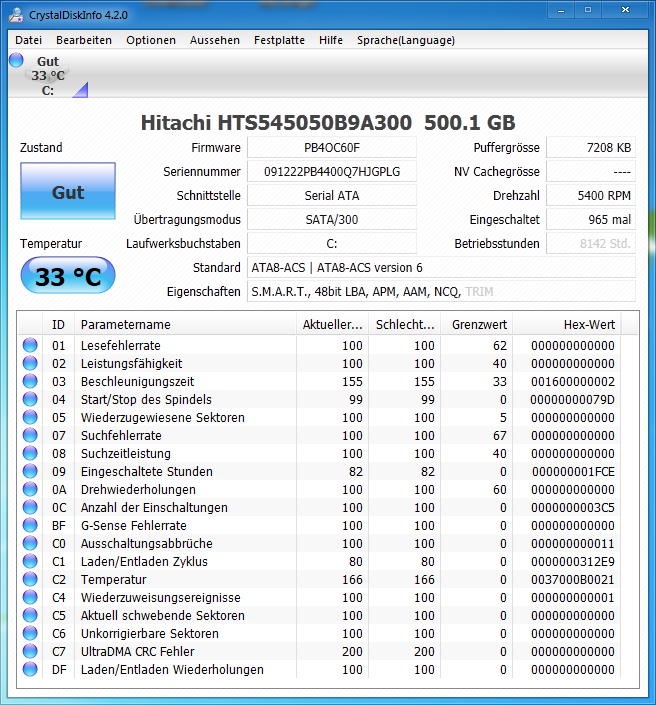Click status icon for Eingeschaltete Stunden

pos(30,471)
